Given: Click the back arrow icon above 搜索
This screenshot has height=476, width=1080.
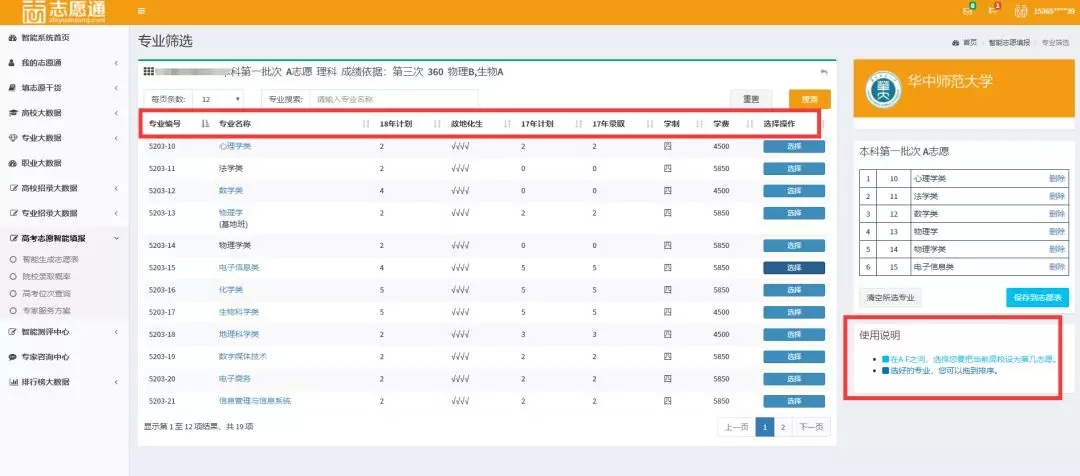Looking at the screenshot, I should click(823, 72).
